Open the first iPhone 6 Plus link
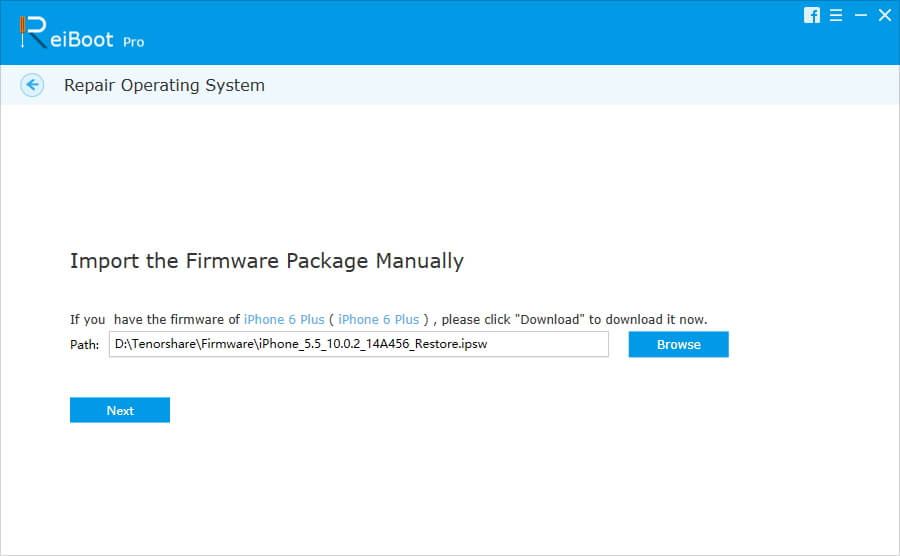The image size is (900, 556). [x=284, y=320]
